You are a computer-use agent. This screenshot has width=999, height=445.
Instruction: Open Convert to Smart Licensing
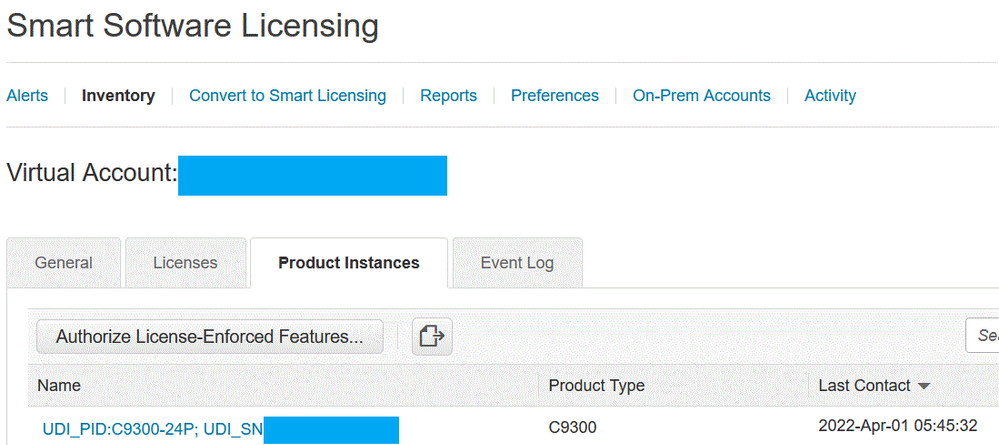click(287, 96)
